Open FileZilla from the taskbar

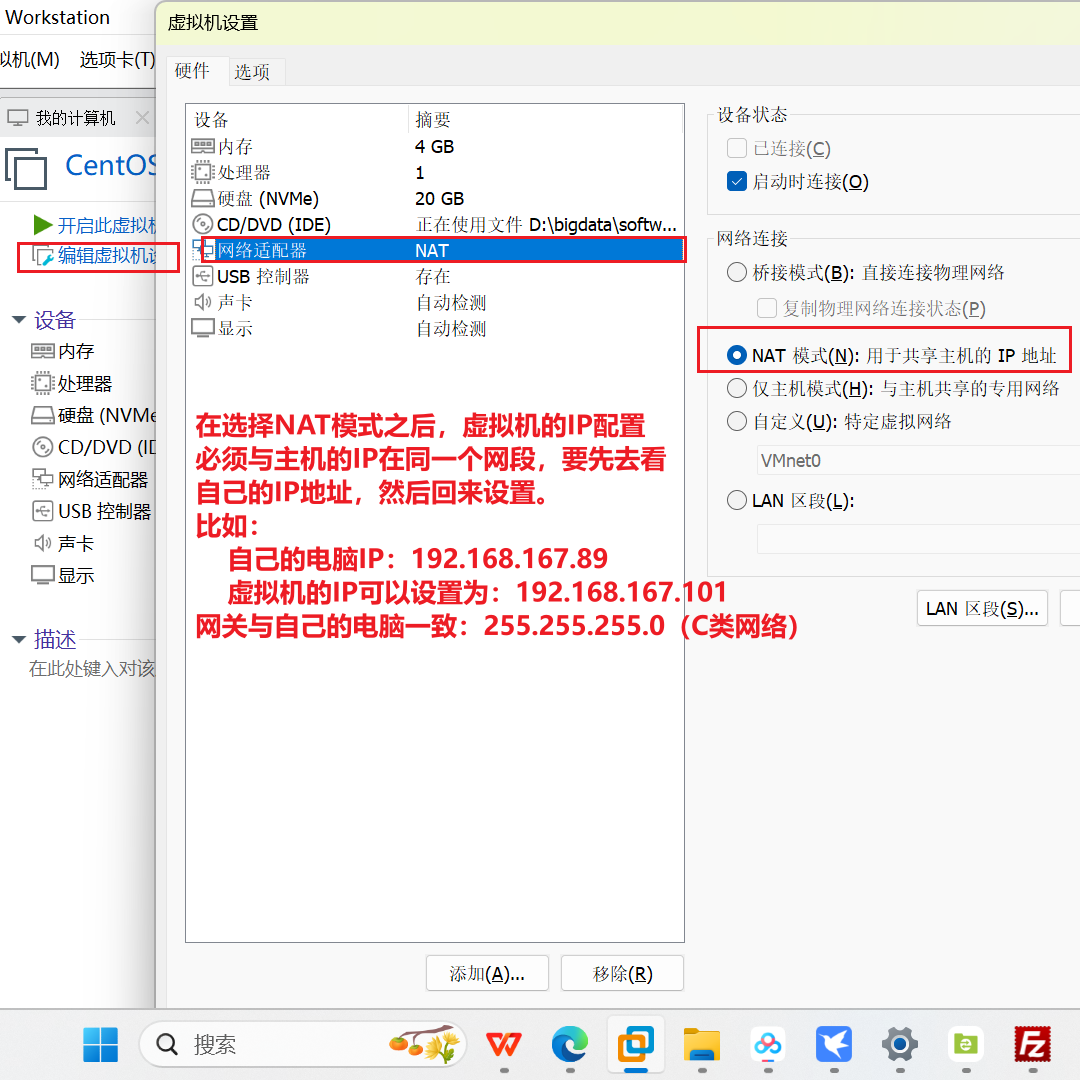pyautogui.click(x=1032, y=1044)
